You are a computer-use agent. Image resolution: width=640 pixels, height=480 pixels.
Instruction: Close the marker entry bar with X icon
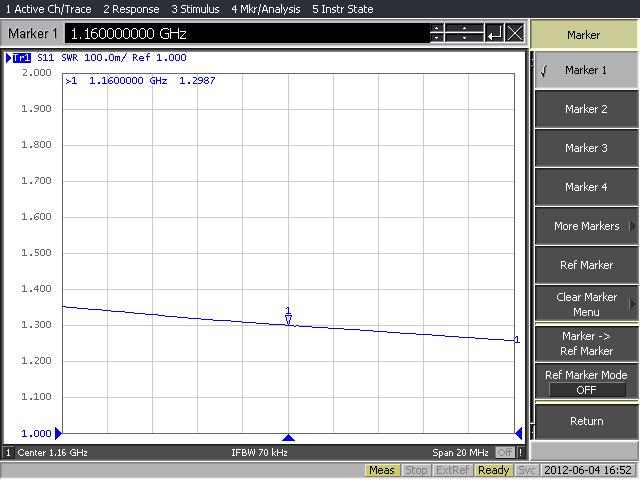[515, 33]
